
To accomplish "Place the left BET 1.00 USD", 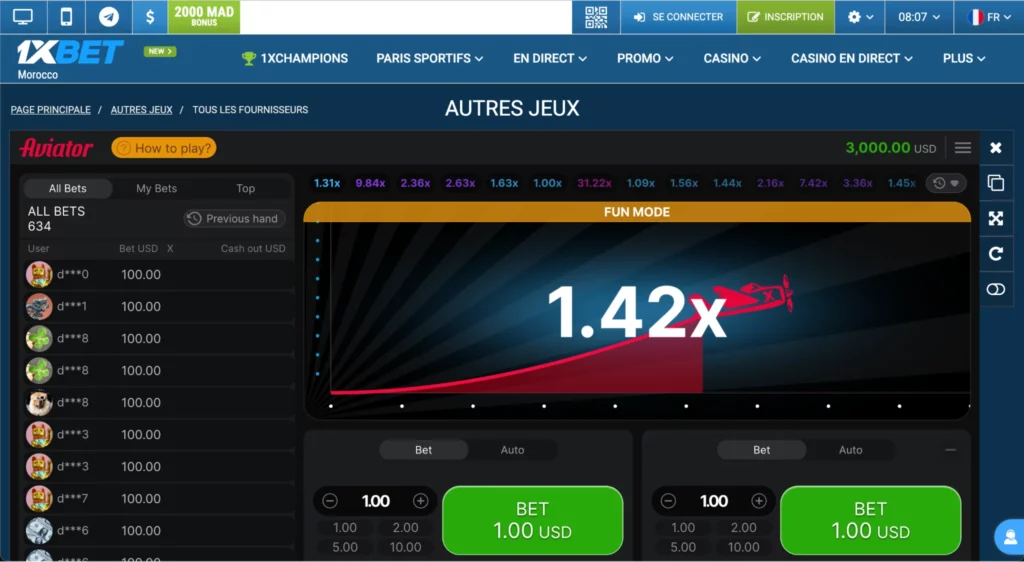I will pos(533,520).
